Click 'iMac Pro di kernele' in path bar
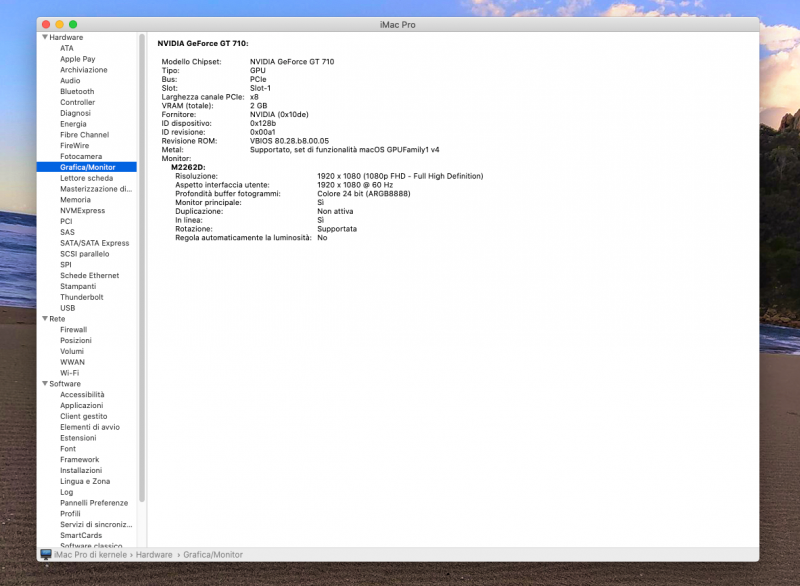Viewport: 800px width, 586px height. point(90,554)
